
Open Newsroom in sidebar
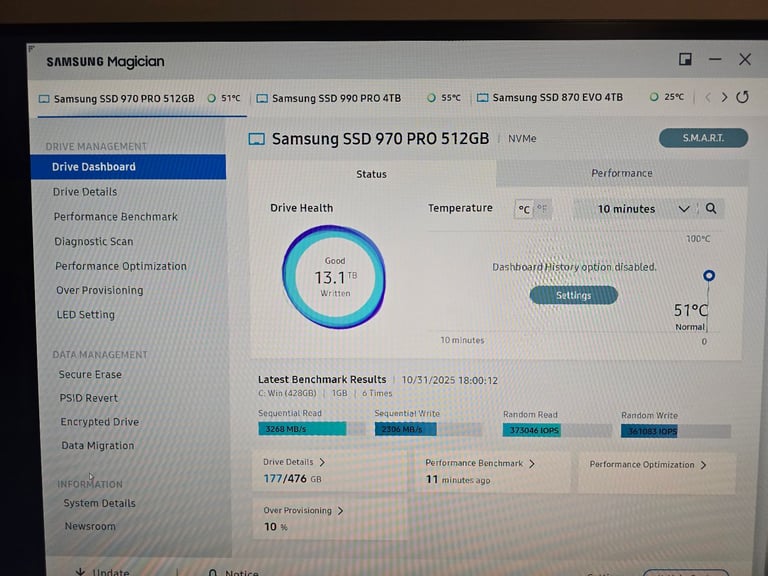[x=91, y=526]
